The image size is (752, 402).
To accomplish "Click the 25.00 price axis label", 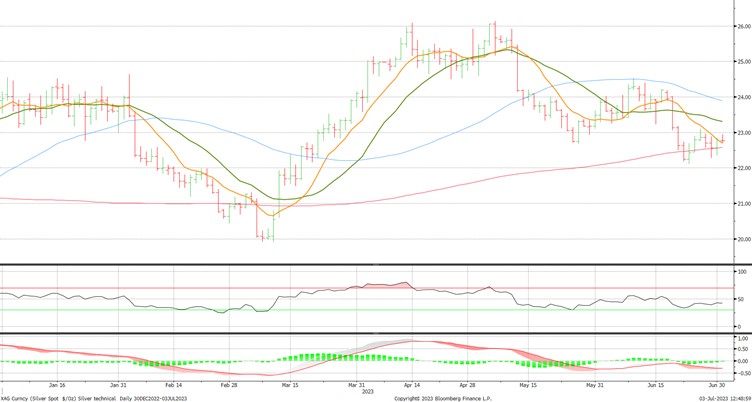I will point(744,61).
